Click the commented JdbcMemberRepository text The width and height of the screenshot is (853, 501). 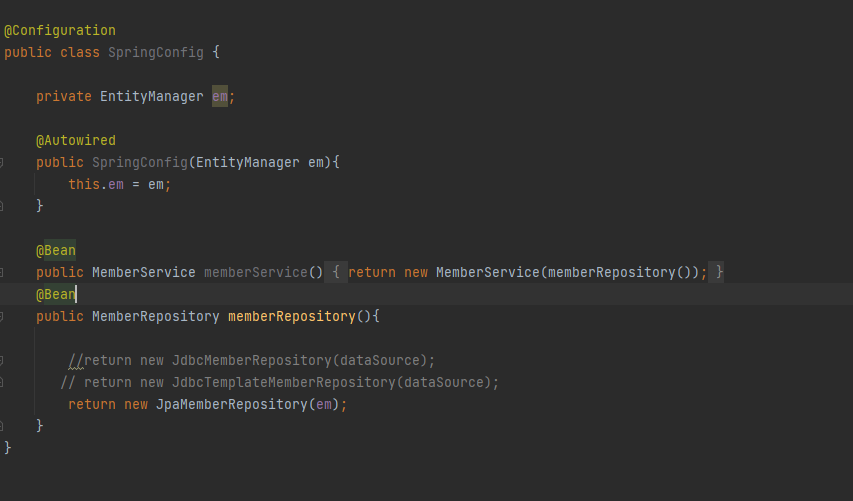pos(251,361)
